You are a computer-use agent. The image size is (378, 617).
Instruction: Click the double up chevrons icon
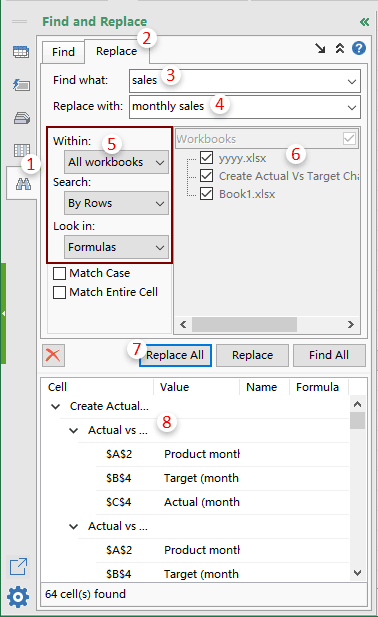[339, 48]
